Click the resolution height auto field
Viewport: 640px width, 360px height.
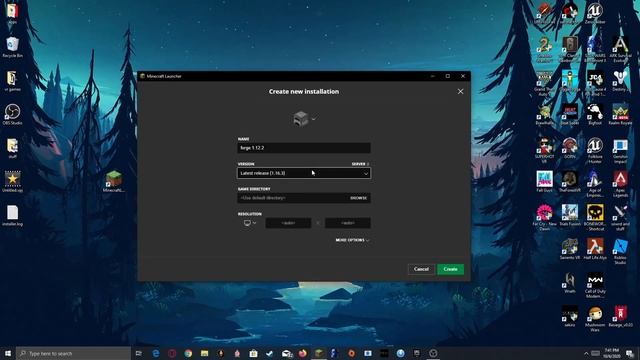(348, 223)
